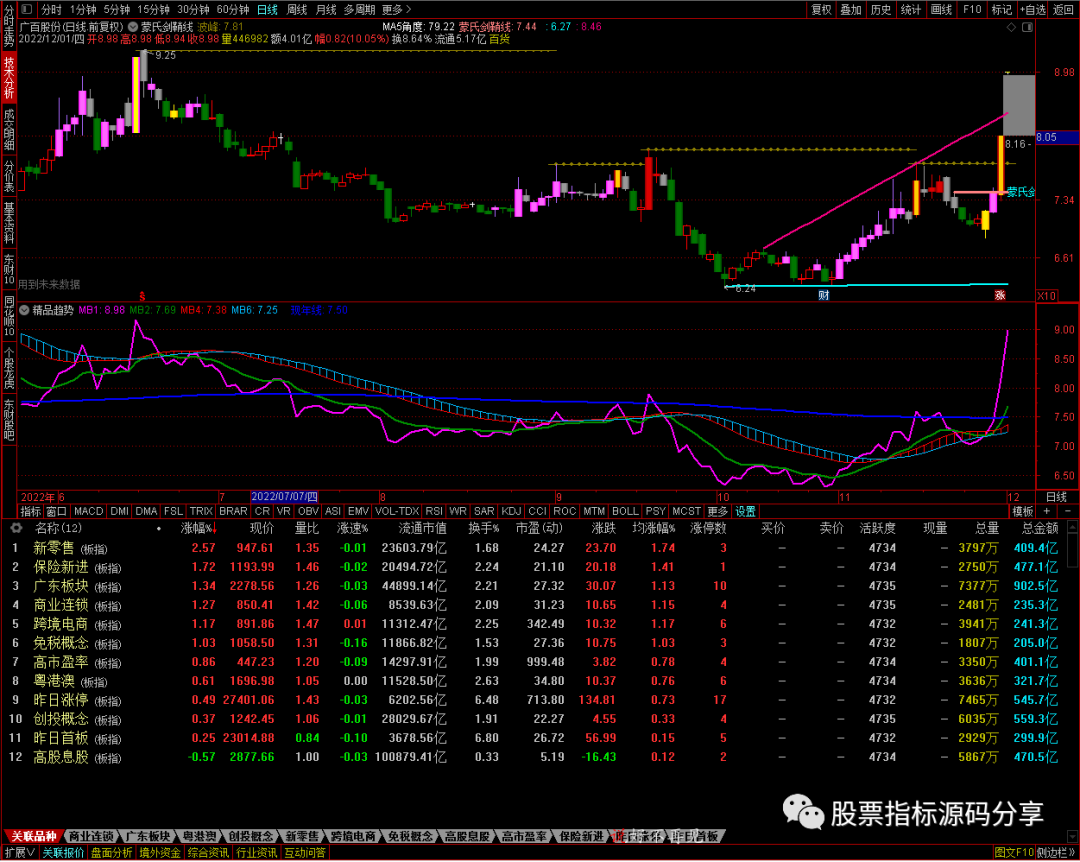This screenshot has width=1080, height=862.
Task: Select the 周线 weekly chart
Action: [x=297, y=10]
